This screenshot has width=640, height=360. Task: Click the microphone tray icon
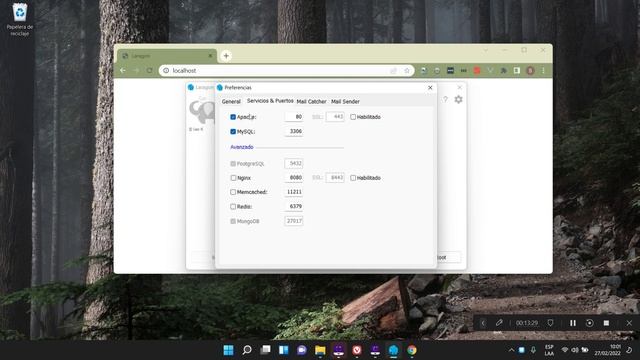coord(533,350)
